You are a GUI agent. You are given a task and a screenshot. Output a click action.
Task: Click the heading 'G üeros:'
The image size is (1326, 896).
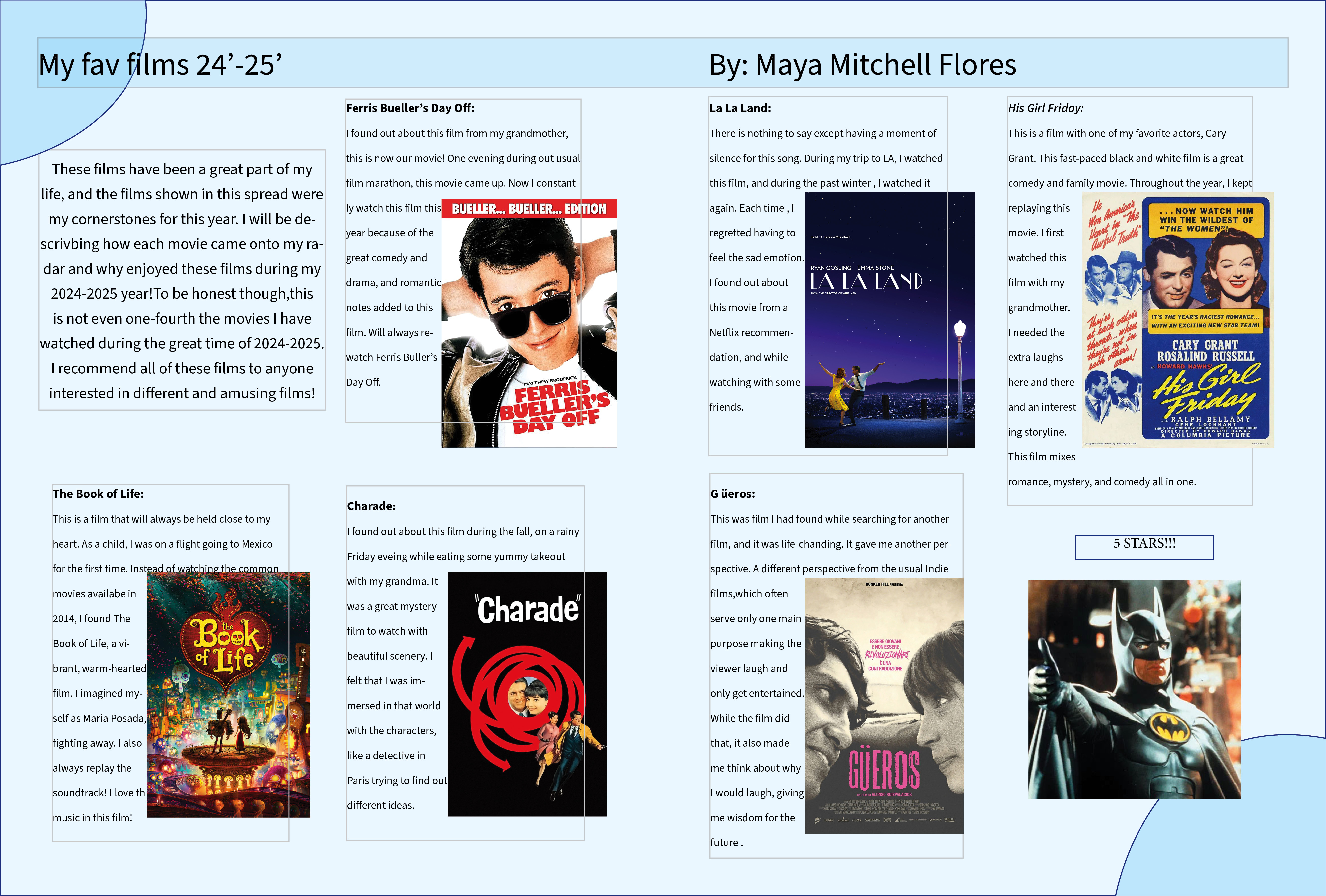[733, 494]
